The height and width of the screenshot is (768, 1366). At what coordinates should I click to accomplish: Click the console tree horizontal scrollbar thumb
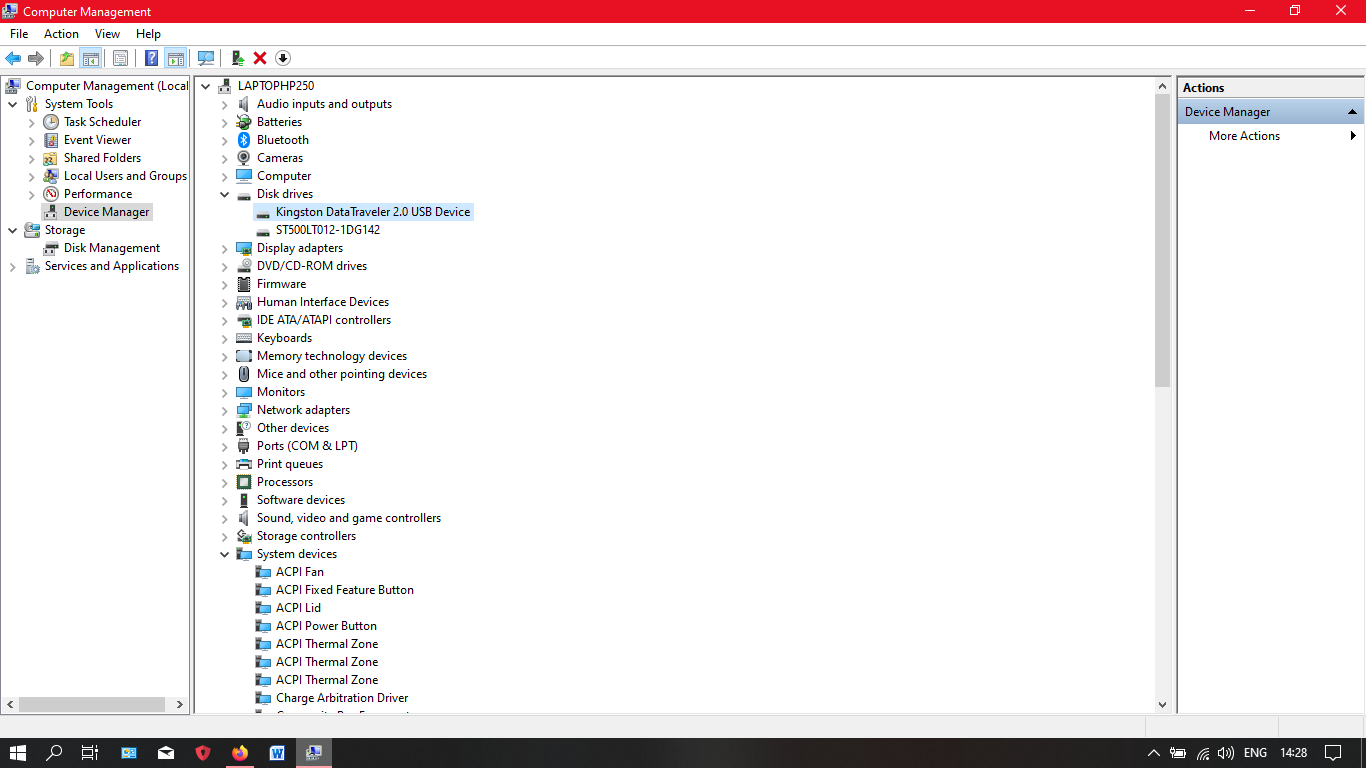[92, 704]
